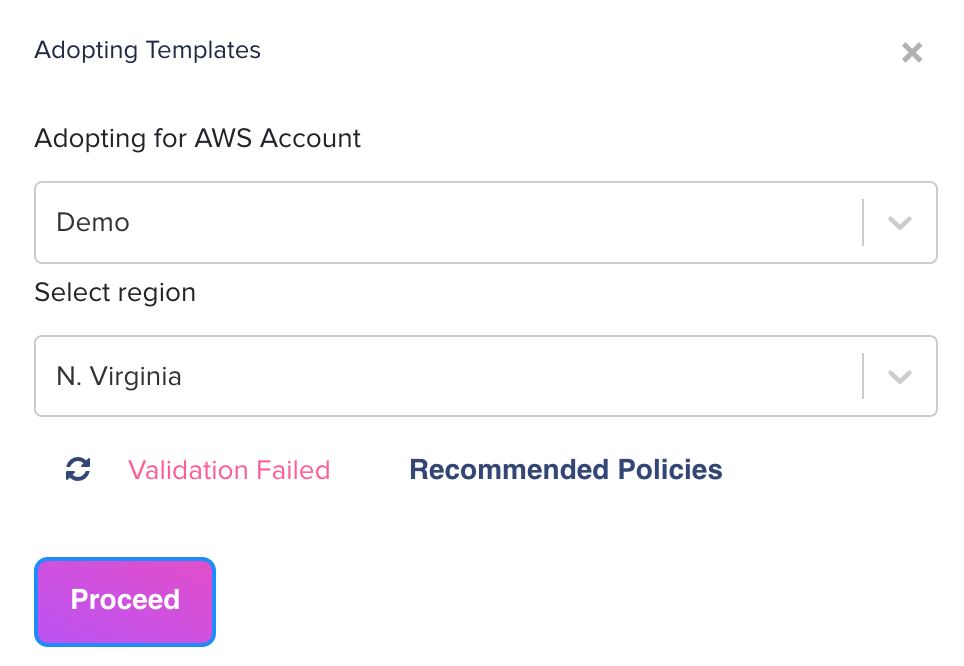Click the gap between Validation Failed and Recommended Policies
Image resolution: width=964 pixels, height=666 pixels.
370,470
